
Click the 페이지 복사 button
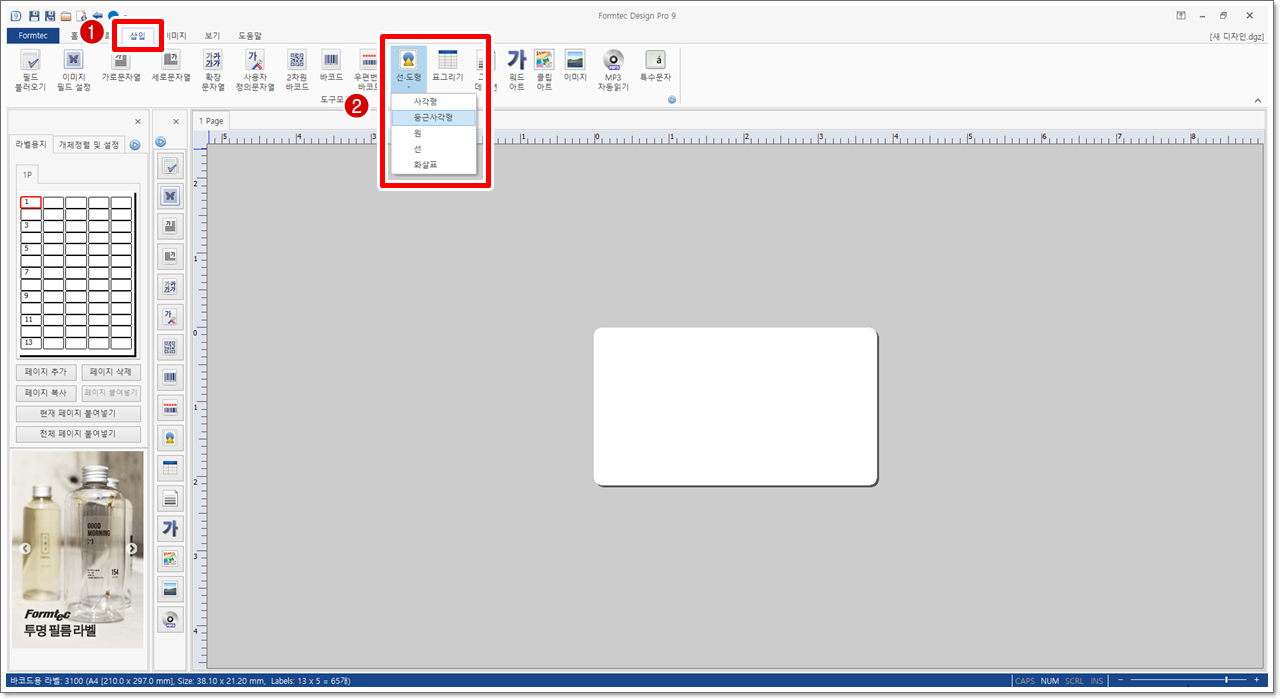pos(46,393)
